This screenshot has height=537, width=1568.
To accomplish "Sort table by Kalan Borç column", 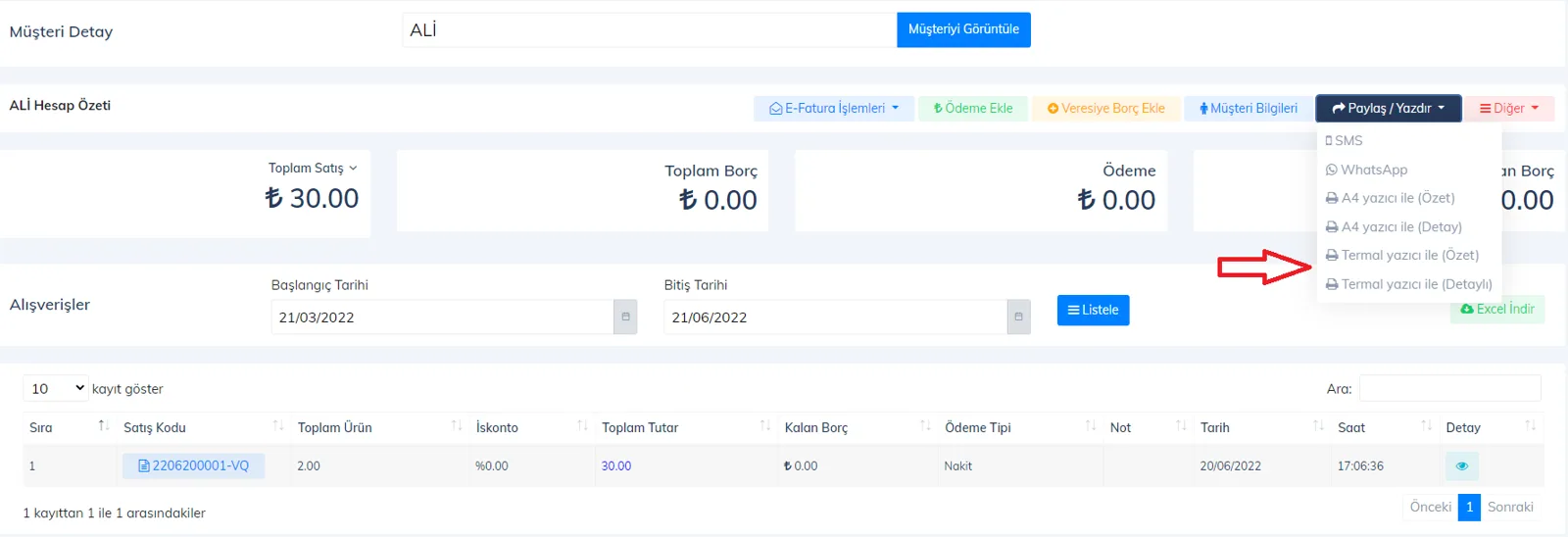I will tap(857, 427).
